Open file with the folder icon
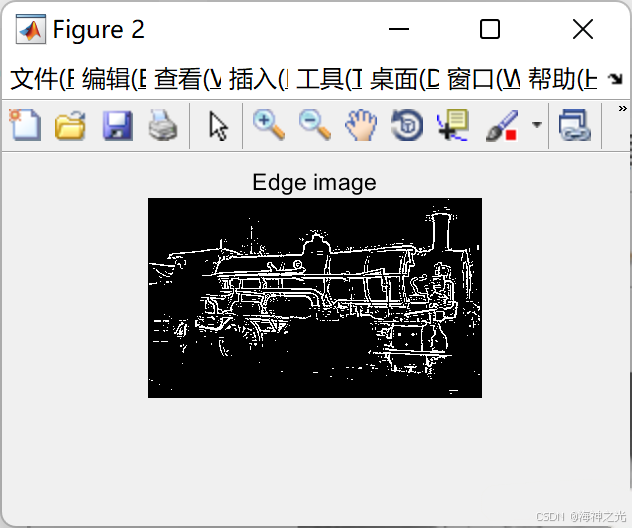 [x=70, y=126]
